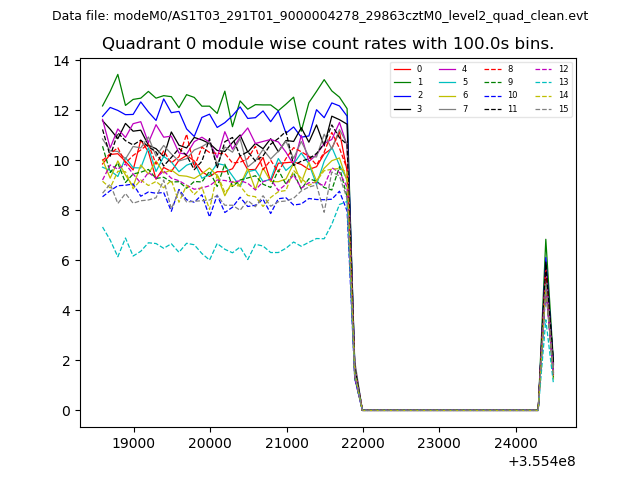Screen dimensions: 640x480
Task: Click the y-axis tick label 14
Action: pos(62,61)
